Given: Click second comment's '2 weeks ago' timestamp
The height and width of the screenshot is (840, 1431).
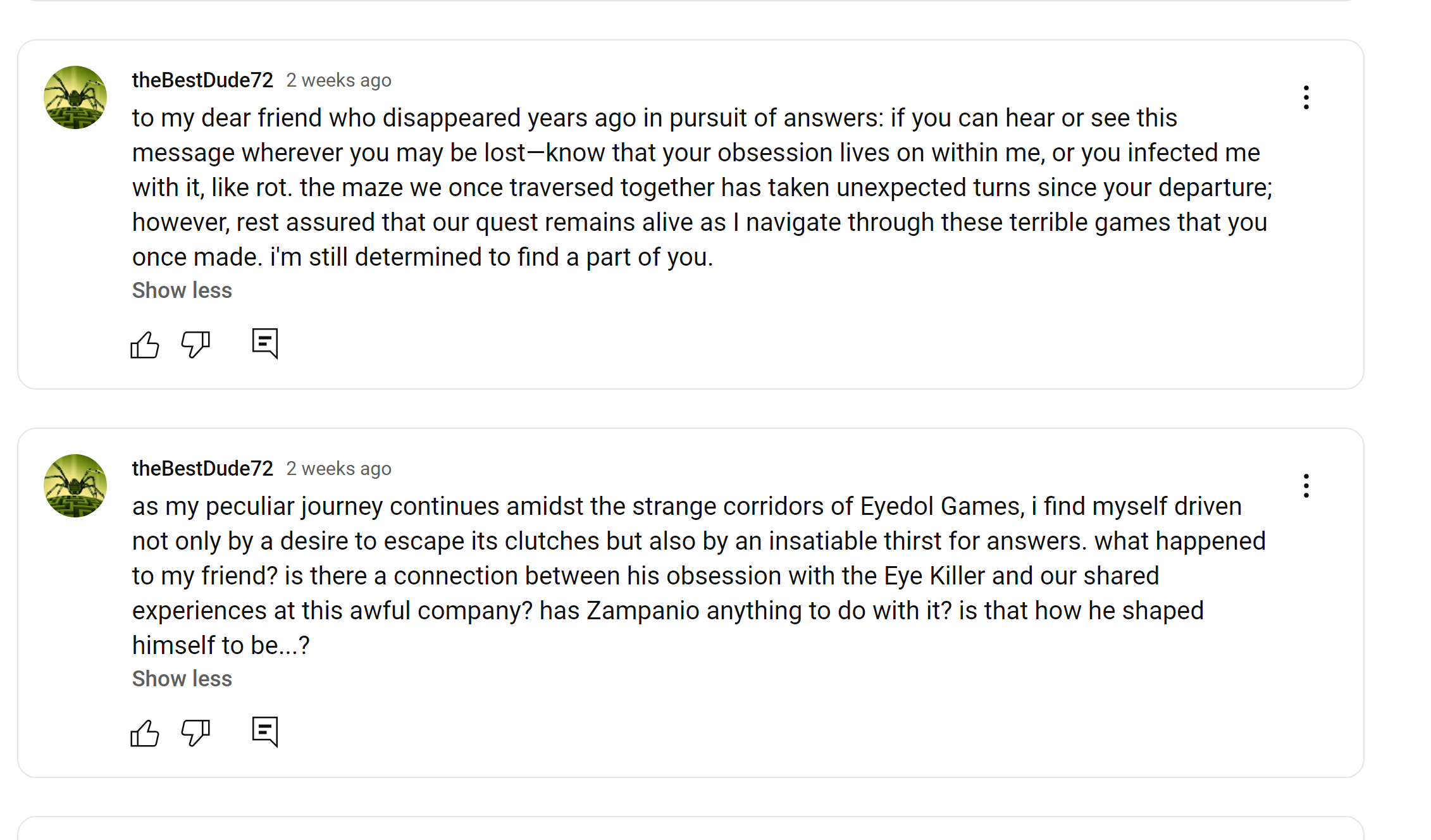Looking at the screenshot, I should 338,469.
